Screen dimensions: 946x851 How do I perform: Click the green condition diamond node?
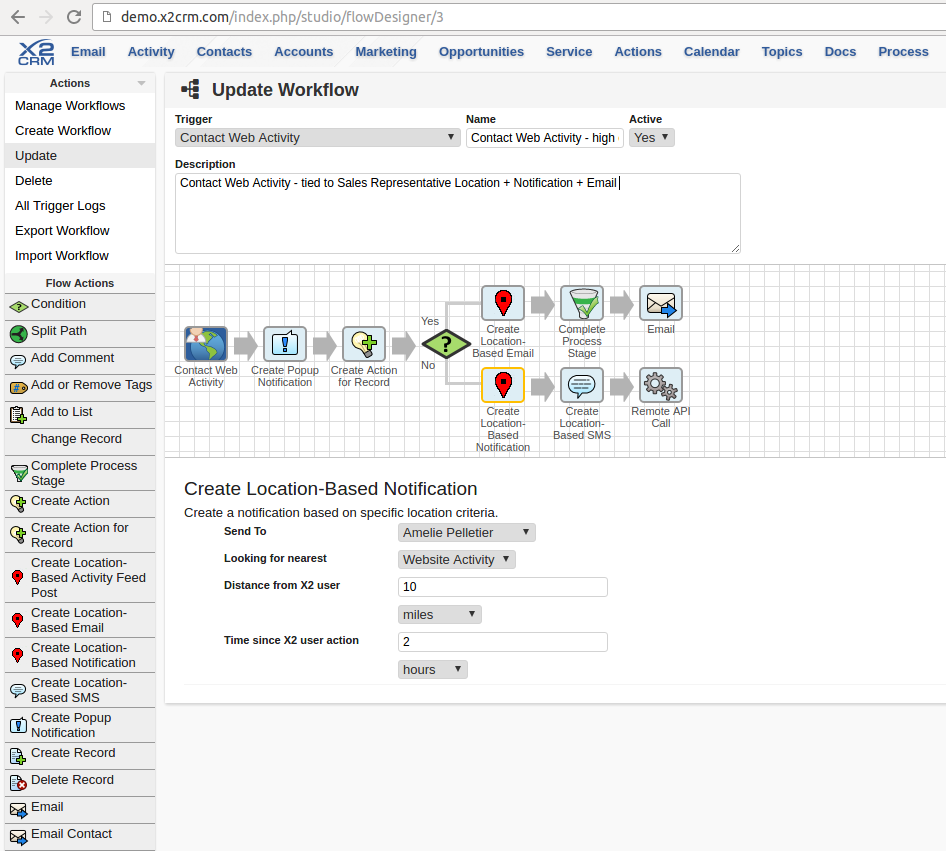(x=445, y=345)
